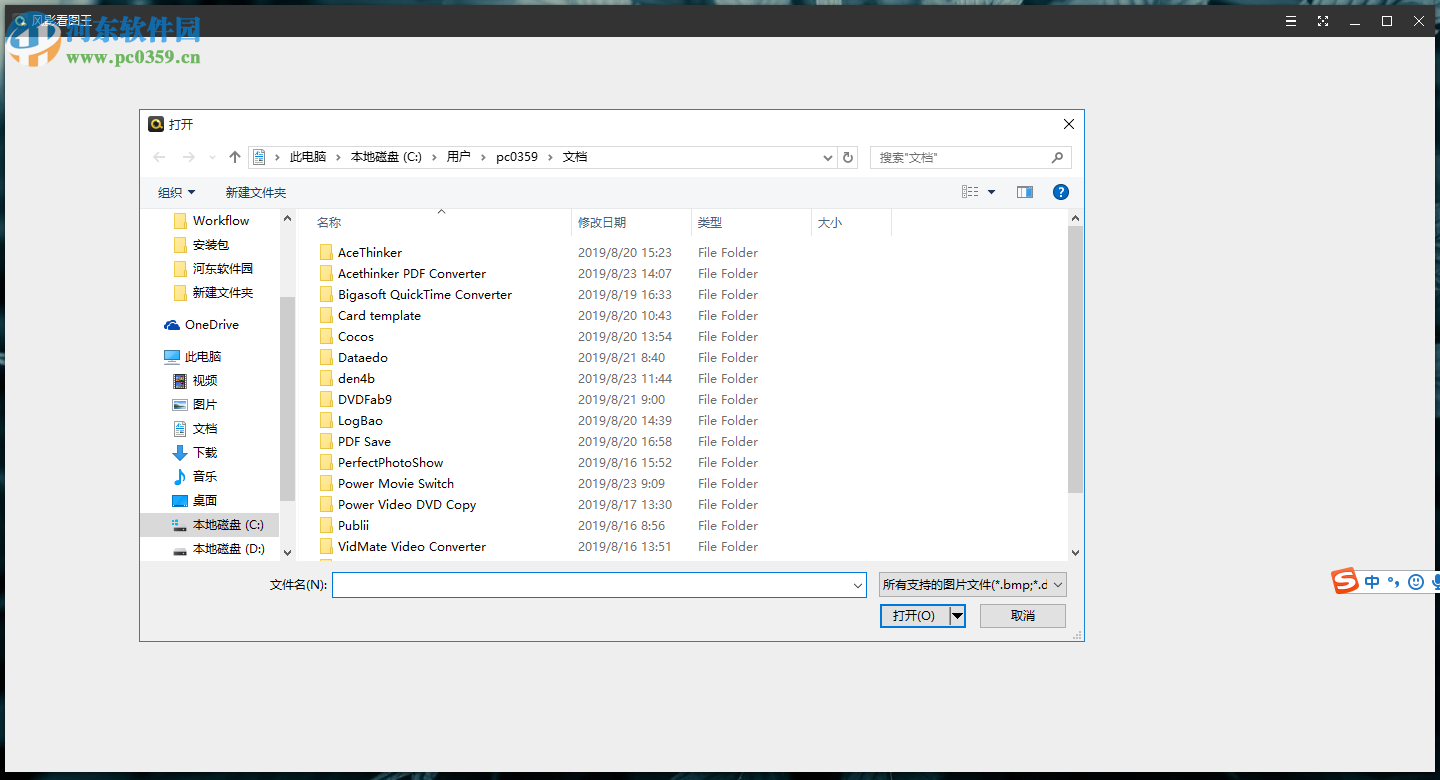Image resolution: width=1440 pixels, height=780 pixels.
Task: Click the Back arrow in the Open dialog
Action: click(159, 157)
